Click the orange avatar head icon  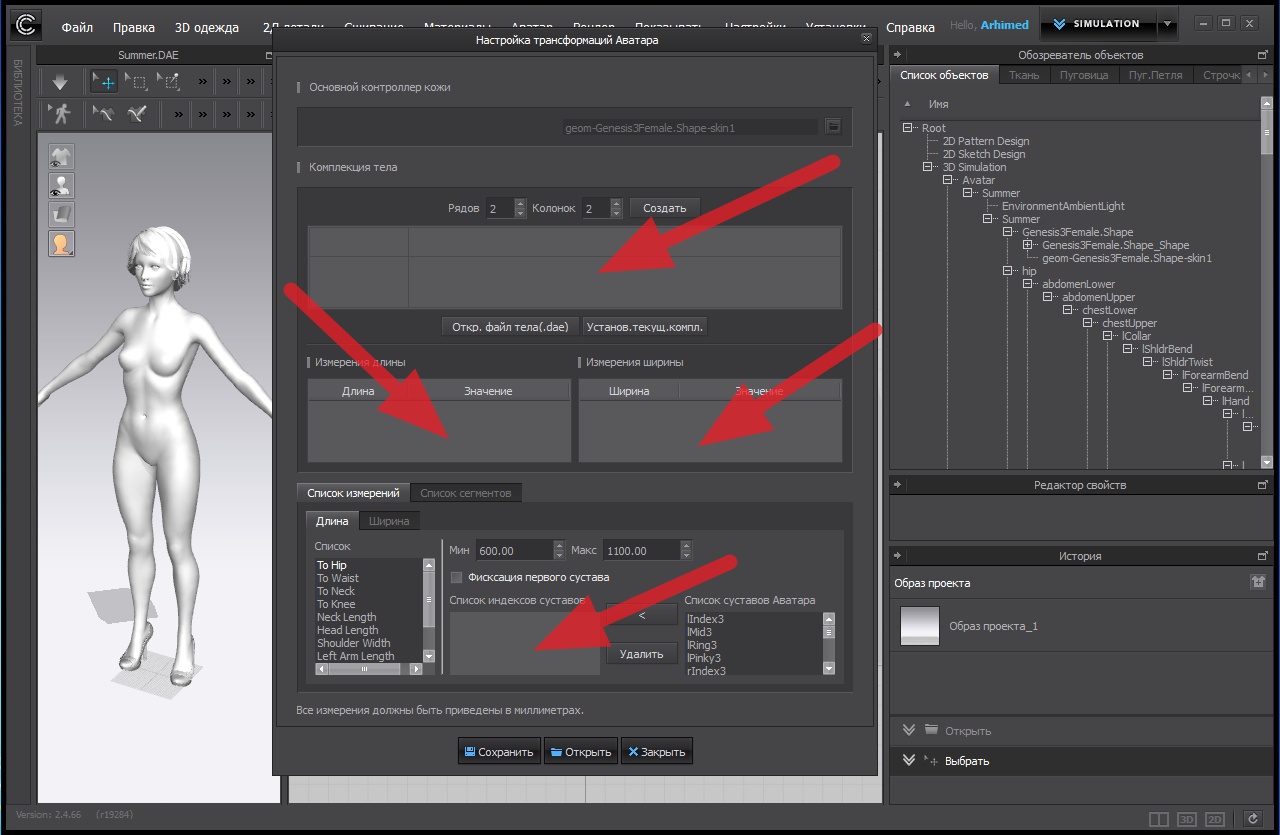tap(61, 243)
